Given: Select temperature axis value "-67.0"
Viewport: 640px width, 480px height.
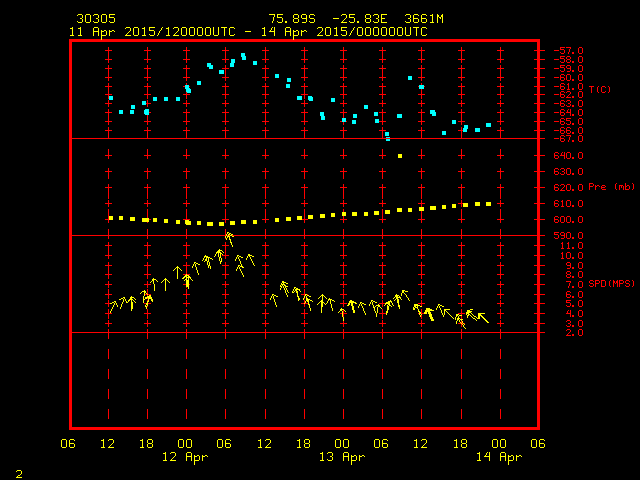Looking at the screenshot, I should 568,139.
